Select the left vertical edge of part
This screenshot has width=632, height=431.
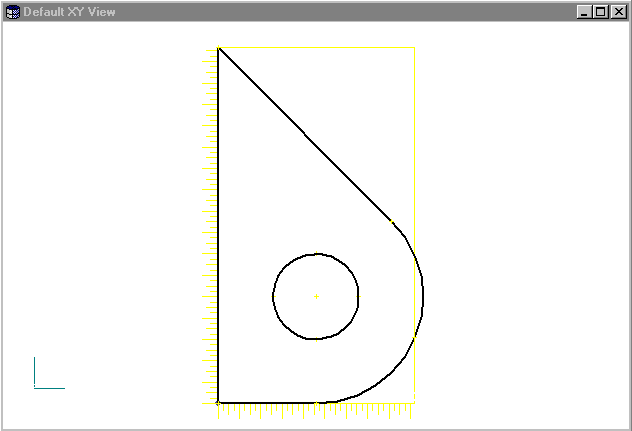click(218, 225)
